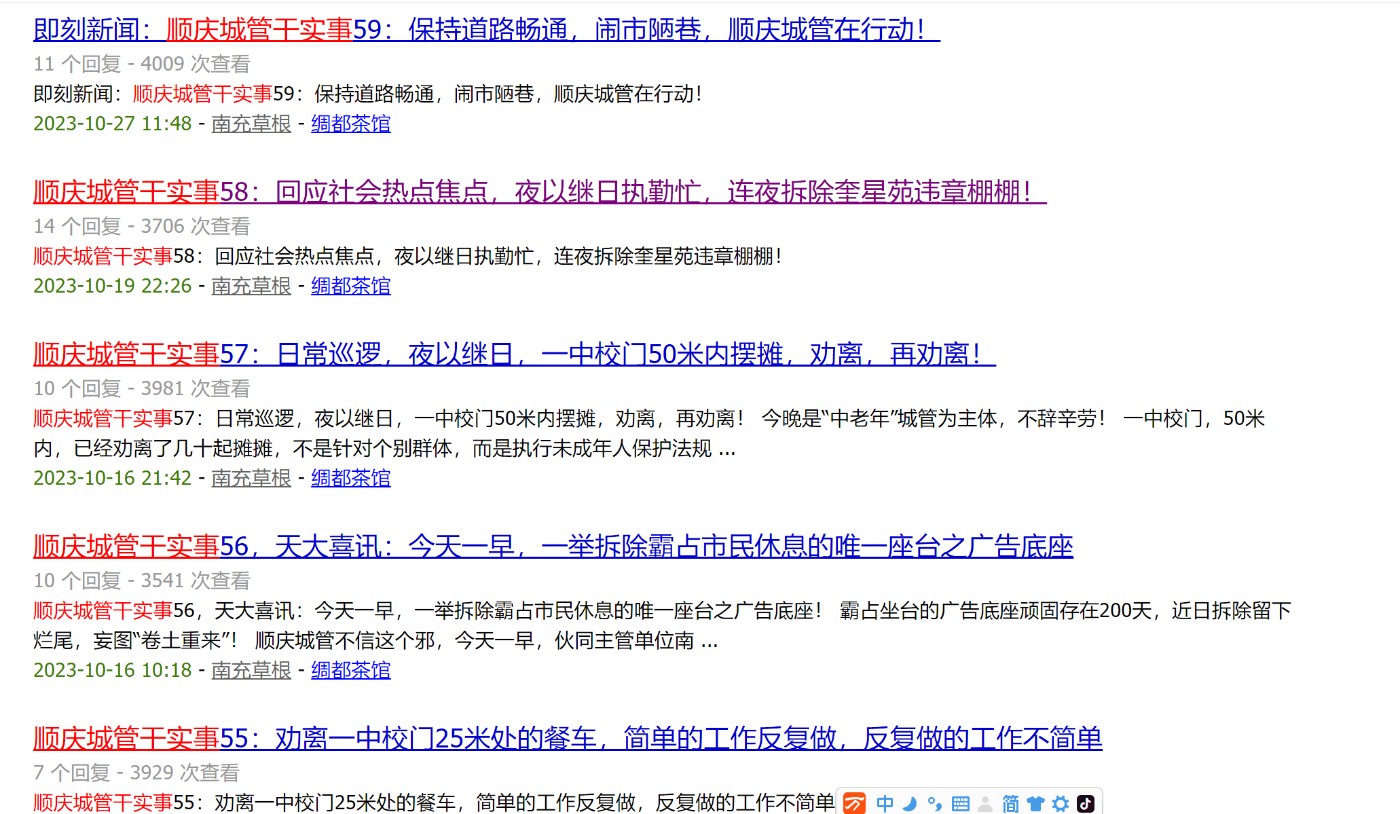Open the 顺庆城管干实事59 news thread title
The height and width of the screenshot is (814, 1400).
click(x=487, y=30)
